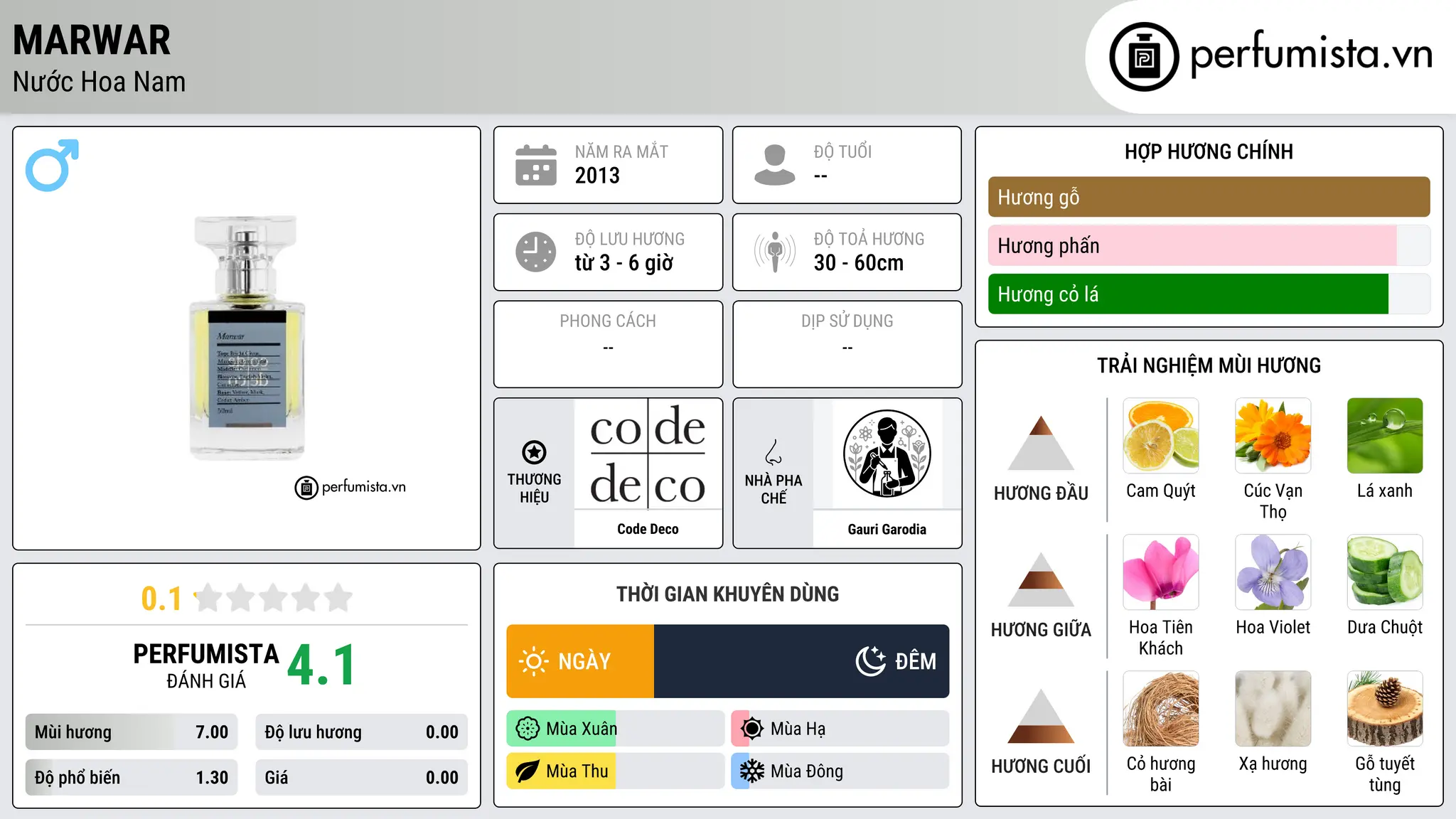Image resolution: width=1456 pixels, height=819 pixels.
Task: Click the longevity value từ 3 - 6 giờ
Action: (x=623, y=263)
